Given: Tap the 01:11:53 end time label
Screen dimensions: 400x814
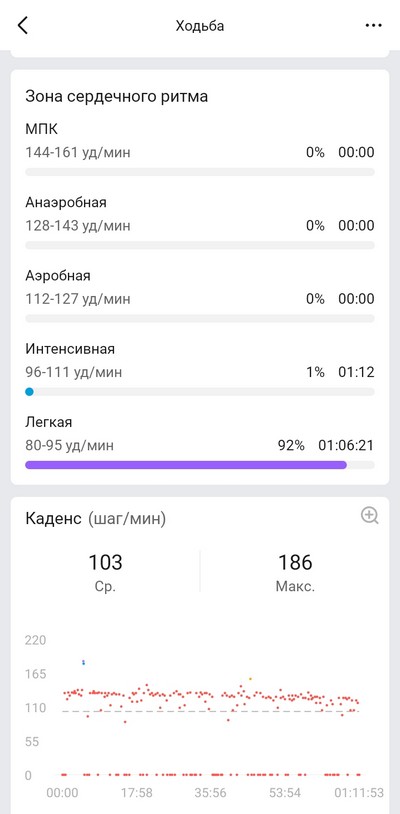Looking at the screenshot, I should (x=357, y=793).
